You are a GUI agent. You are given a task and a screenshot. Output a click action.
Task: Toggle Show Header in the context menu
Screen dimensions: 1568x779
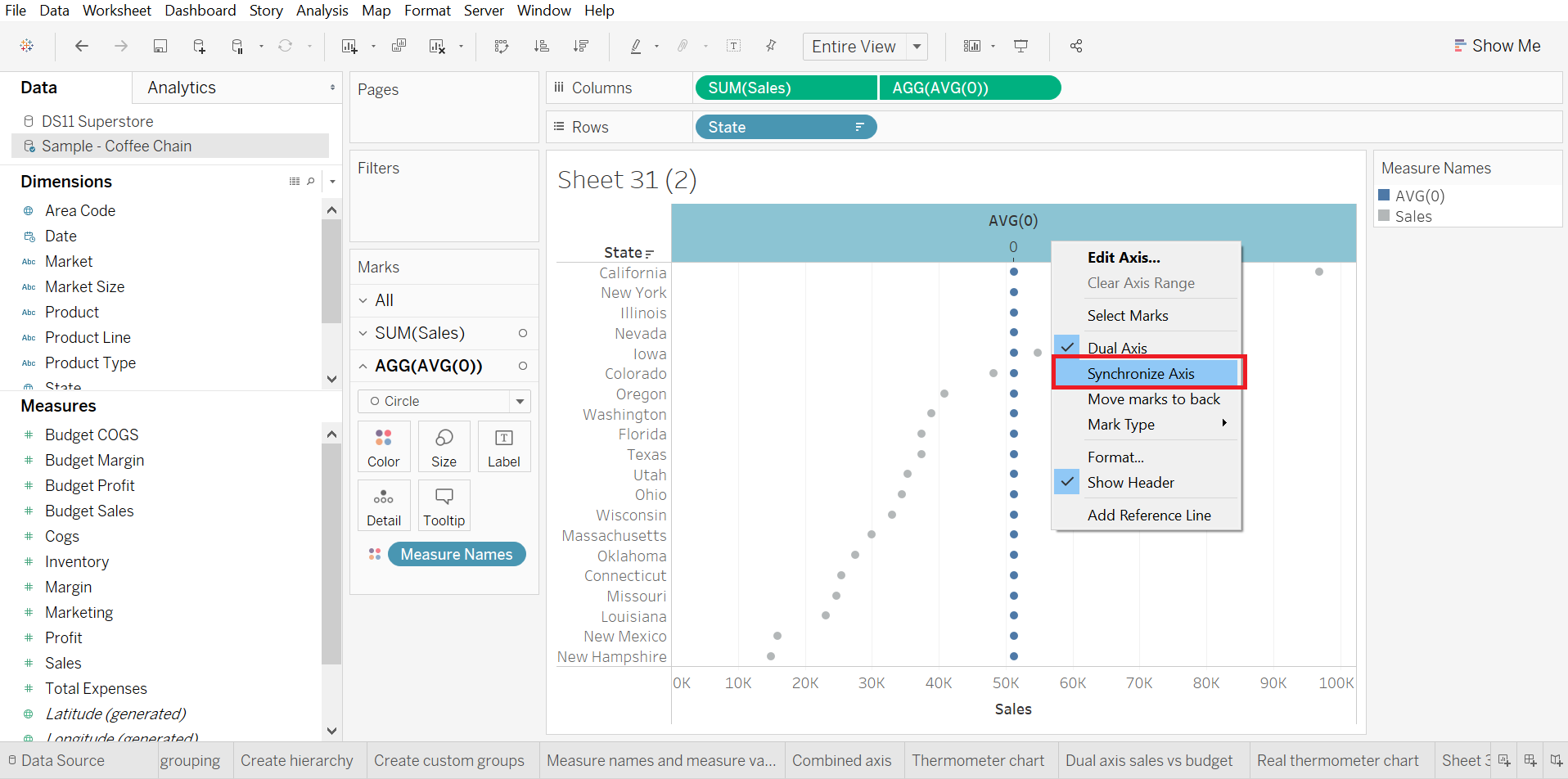point(1129,482)
